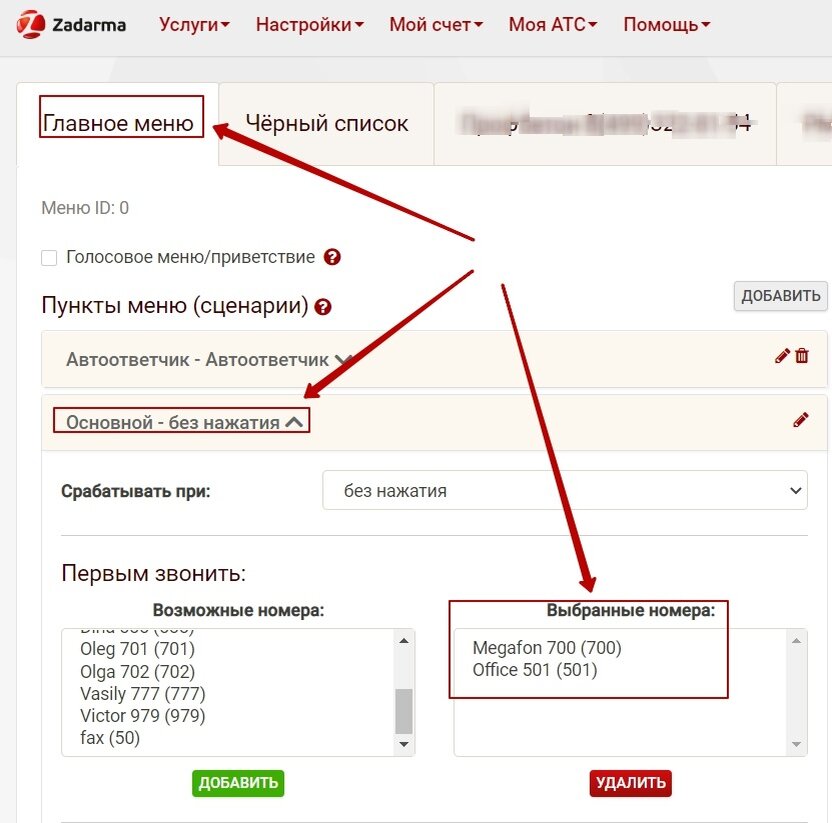The height and width of the screenshot is (823, 832).
Task: Open the Моя АТС menu
Action: point(553,24)
